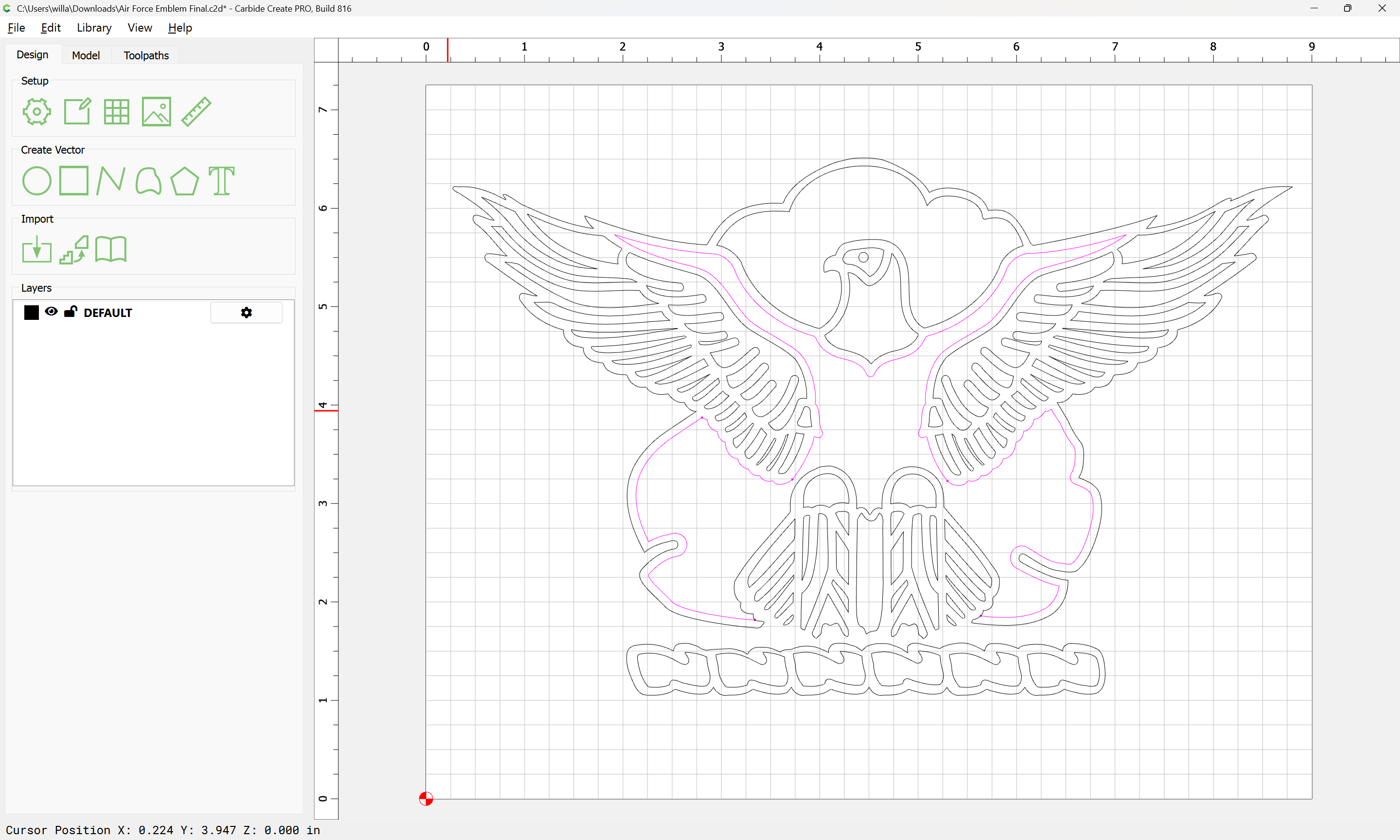
Task: Toggle lock on the DEFAULT layer
Action: (70, 311)
